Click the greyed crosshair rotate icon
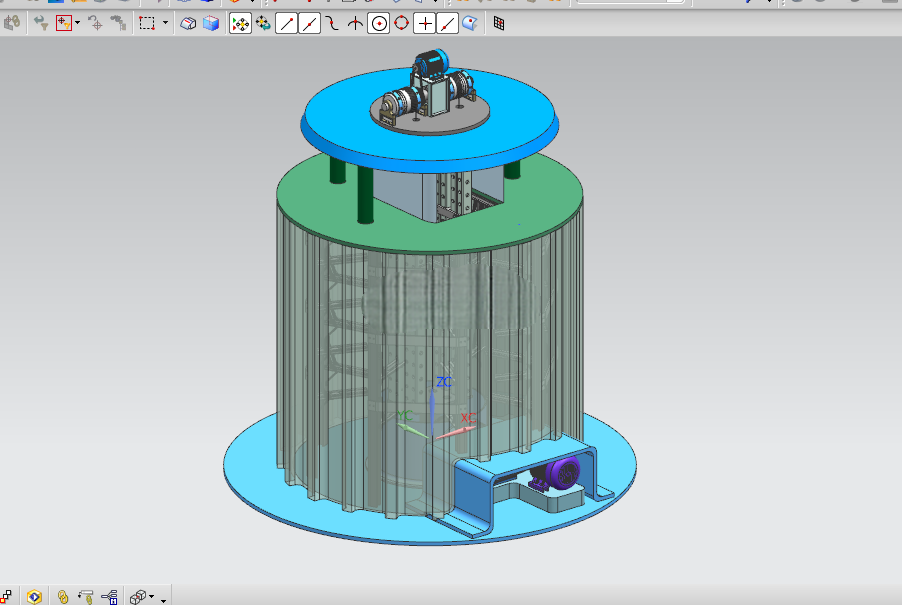 click(x=95, y=23)
